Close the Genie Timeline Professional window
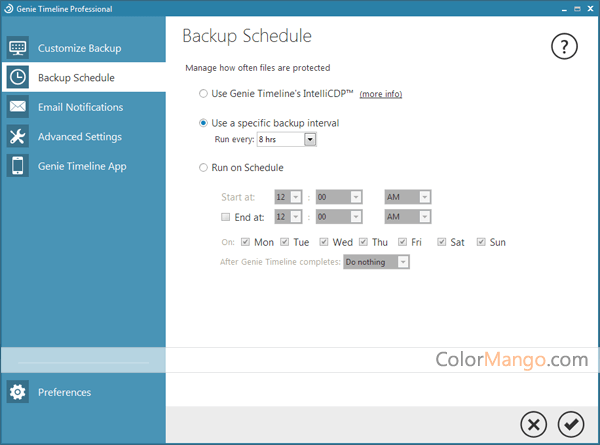 point(590,8)
